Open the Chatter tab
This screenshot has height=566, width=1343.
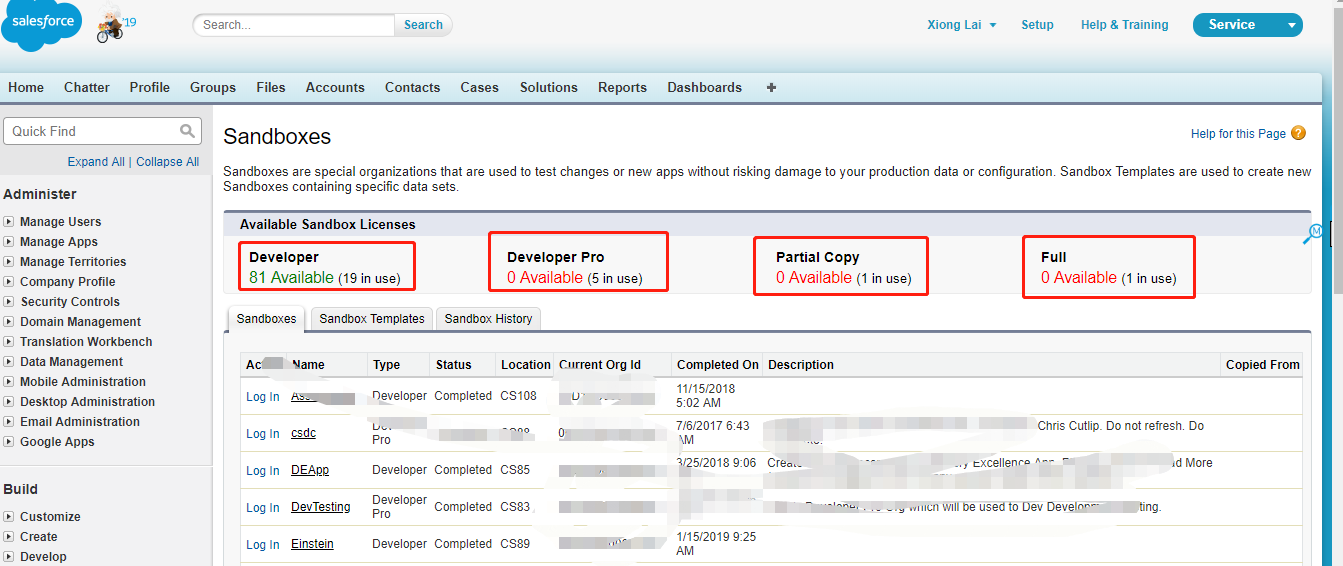tap(87, 87)
